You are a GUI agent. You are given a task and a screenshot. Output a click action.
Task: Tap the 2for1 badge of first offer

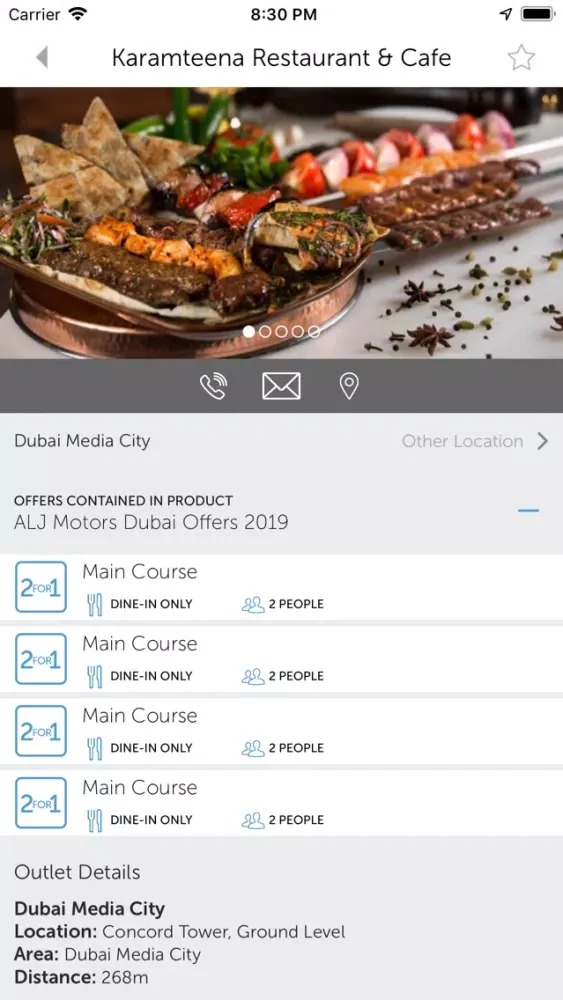coord(41,587)
